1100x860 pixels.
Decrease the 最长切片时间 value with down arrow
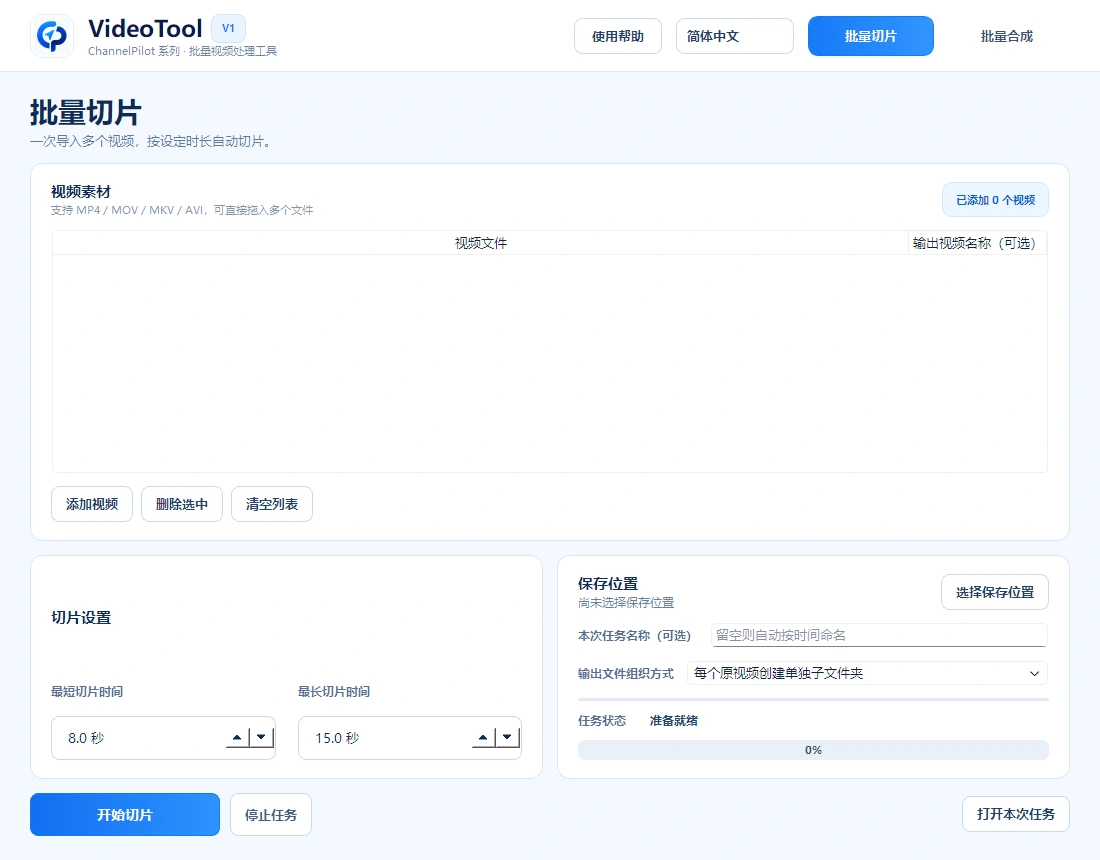pos(507,737)
